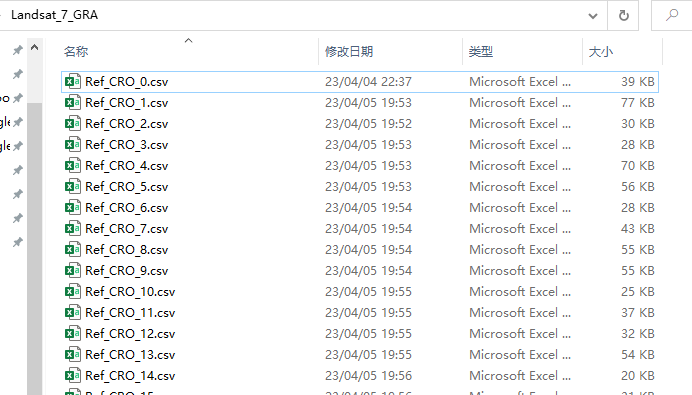692x395 pixels.
Task: Click the refresh icon beside the address bar
Action: coord(623,15)
